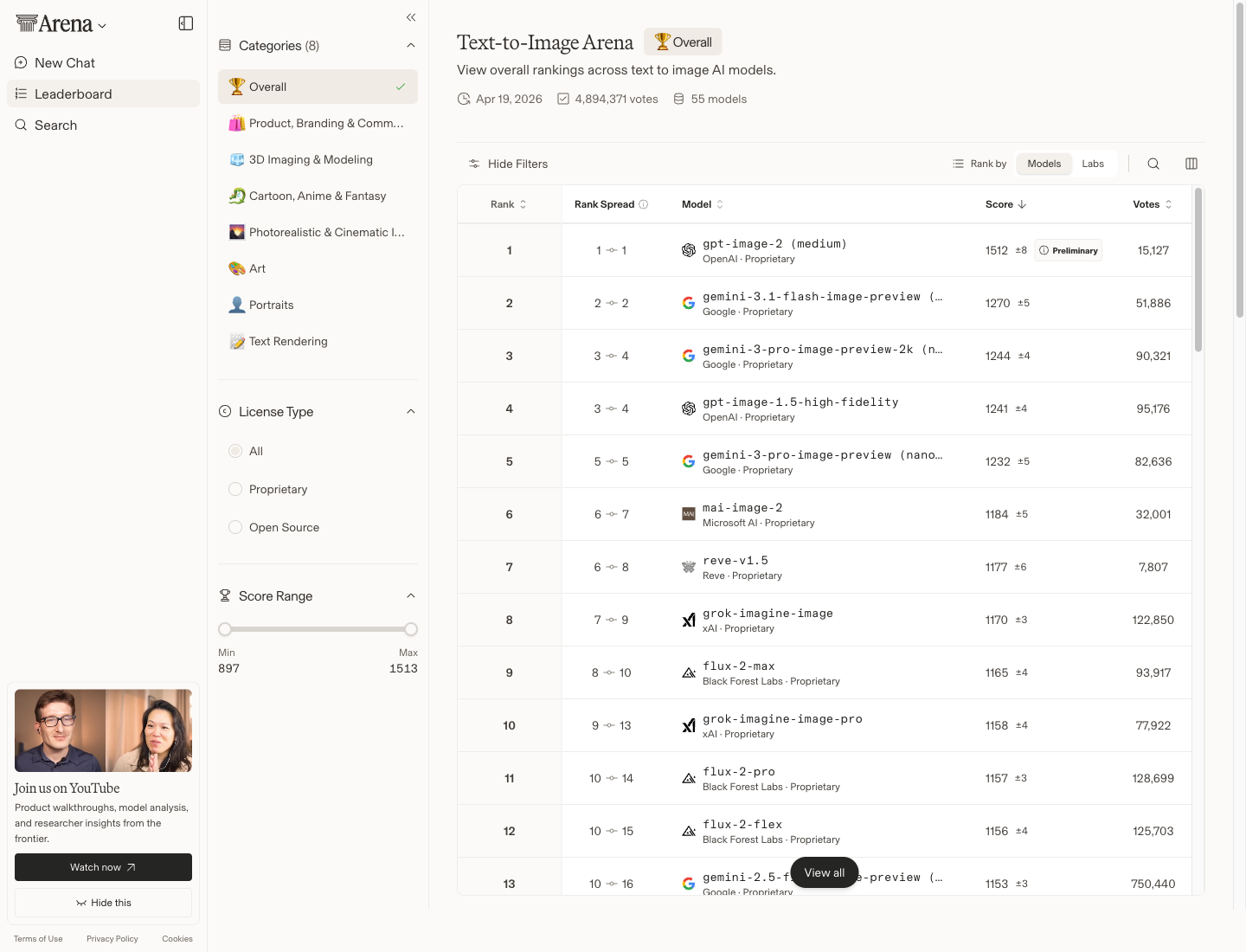Select the Proprietary license radio button
This screenshot has width=1246, height=952.
click(235, 489)
